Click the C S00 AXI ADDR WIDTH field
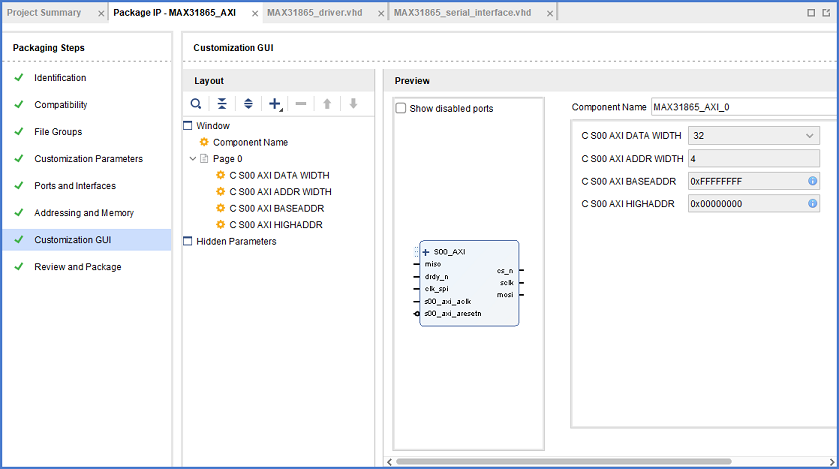Image resolution: width=839 pixels, height=469 pixels. [x=754, y=158]
